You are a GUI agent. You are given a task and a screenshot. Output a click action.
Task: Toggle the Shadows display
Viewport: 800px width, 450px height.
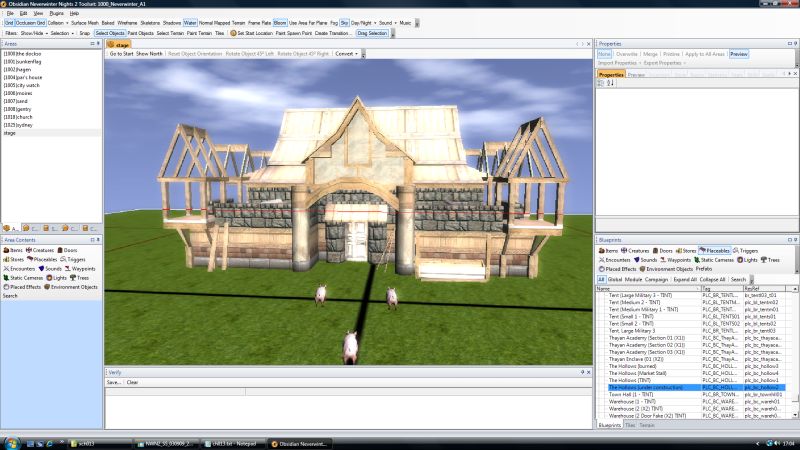click(172, 23)
